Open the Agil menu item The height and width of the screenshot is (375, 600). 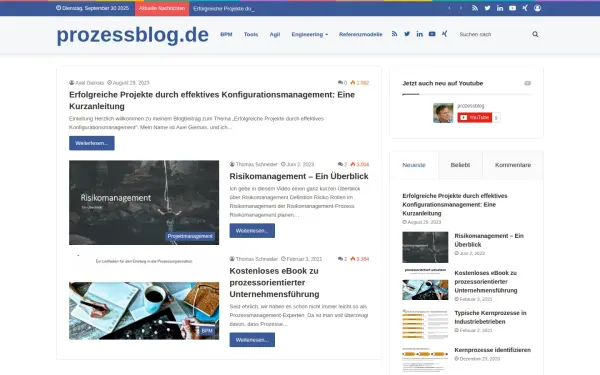[275, 34]
